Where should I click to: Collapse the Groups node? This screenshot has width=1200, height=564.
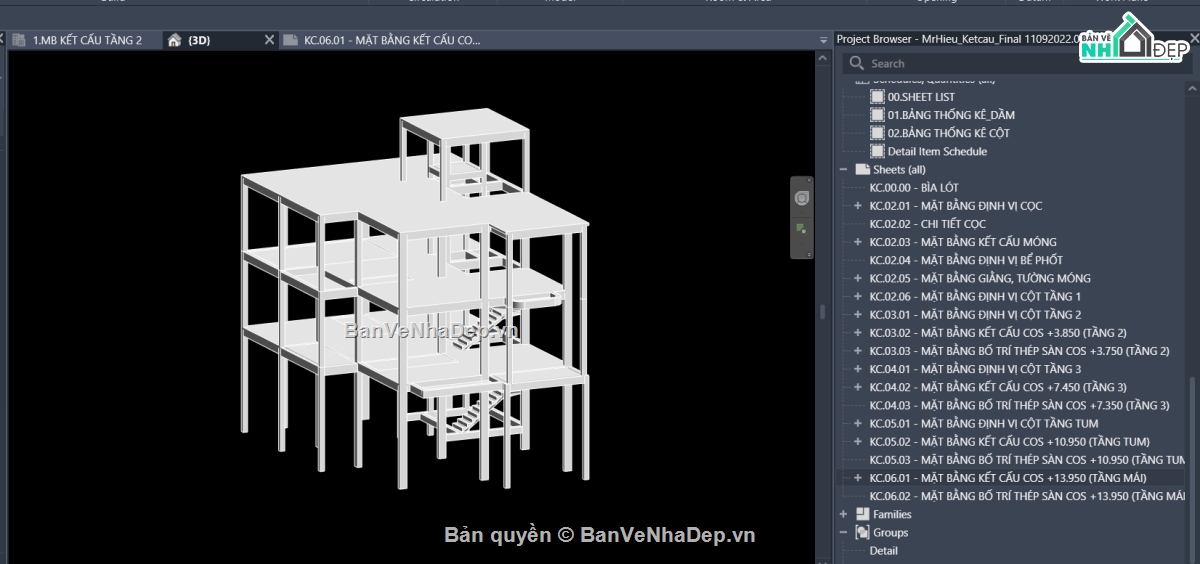tap(844, 532)
